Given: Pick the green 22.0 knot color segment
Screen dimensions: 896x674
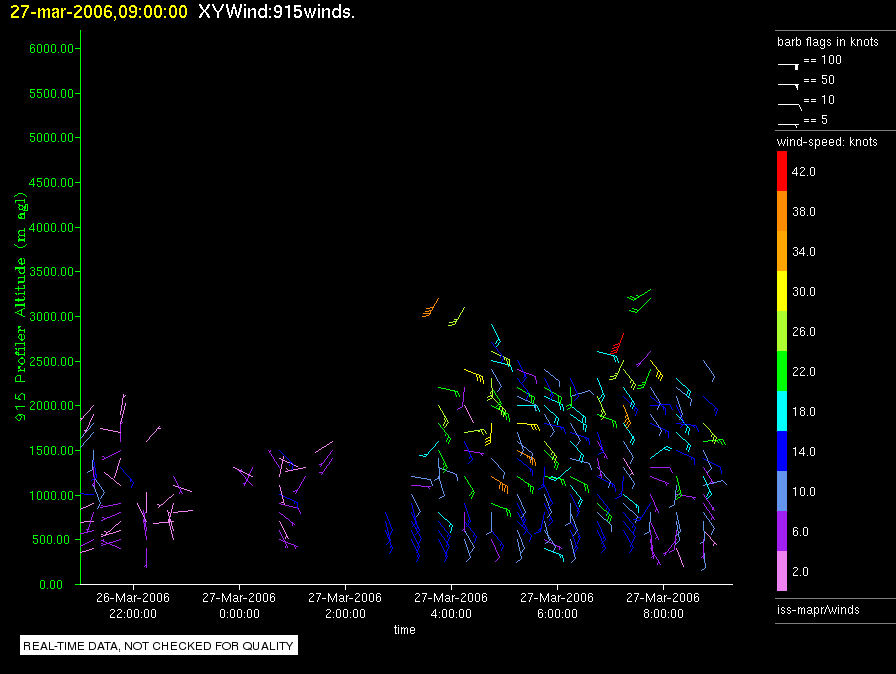Looking at the screenshot, I should click(x=782, y=371).
